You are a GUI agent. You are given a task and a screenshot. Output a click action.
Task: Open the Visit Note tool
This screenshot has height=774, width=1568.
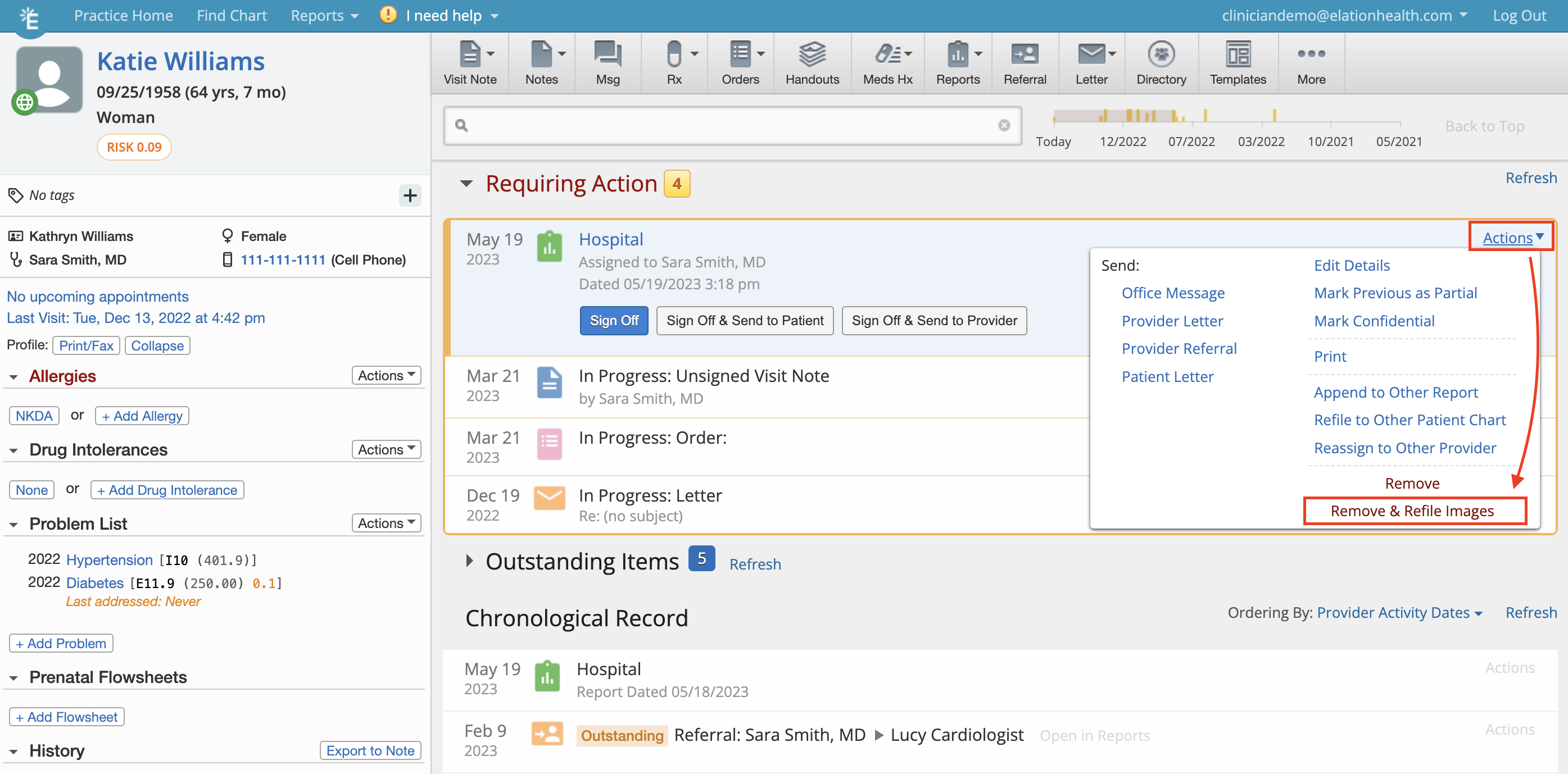(469, 61)
